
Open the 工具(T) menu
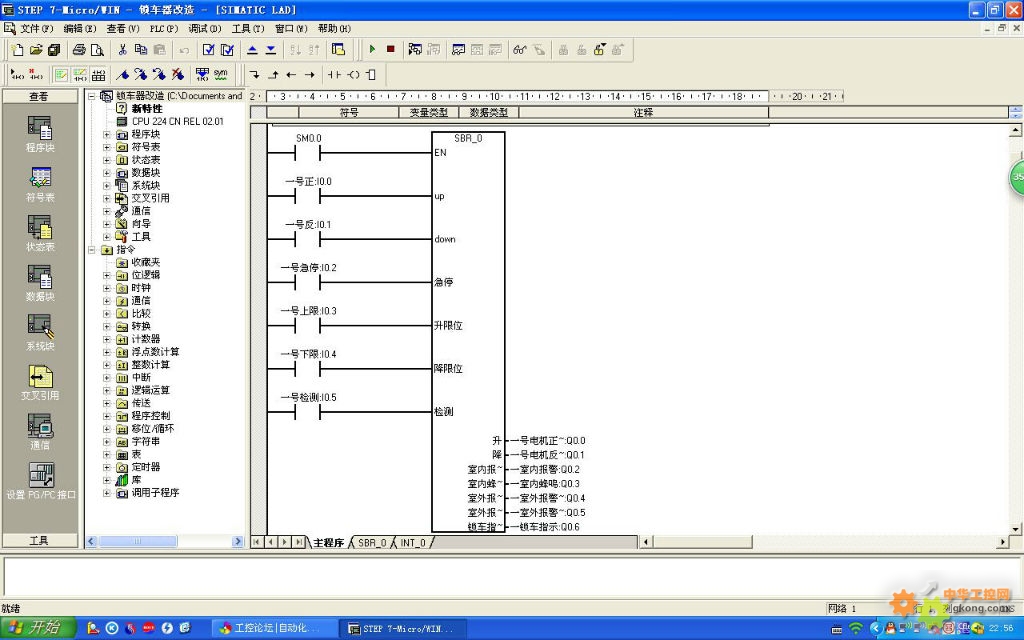tap(248, 29)
